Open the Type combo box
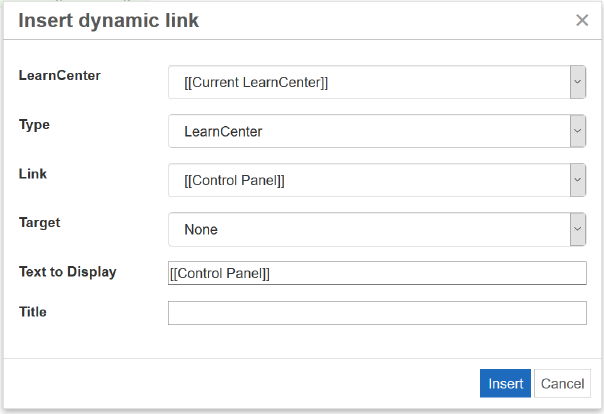 (x=368, y=131)
